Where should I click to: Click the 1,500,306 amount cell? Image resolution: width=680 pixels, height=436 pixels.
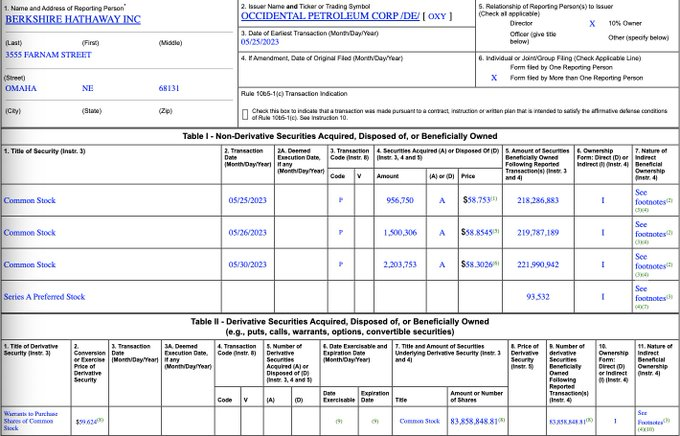coord(400,233)
